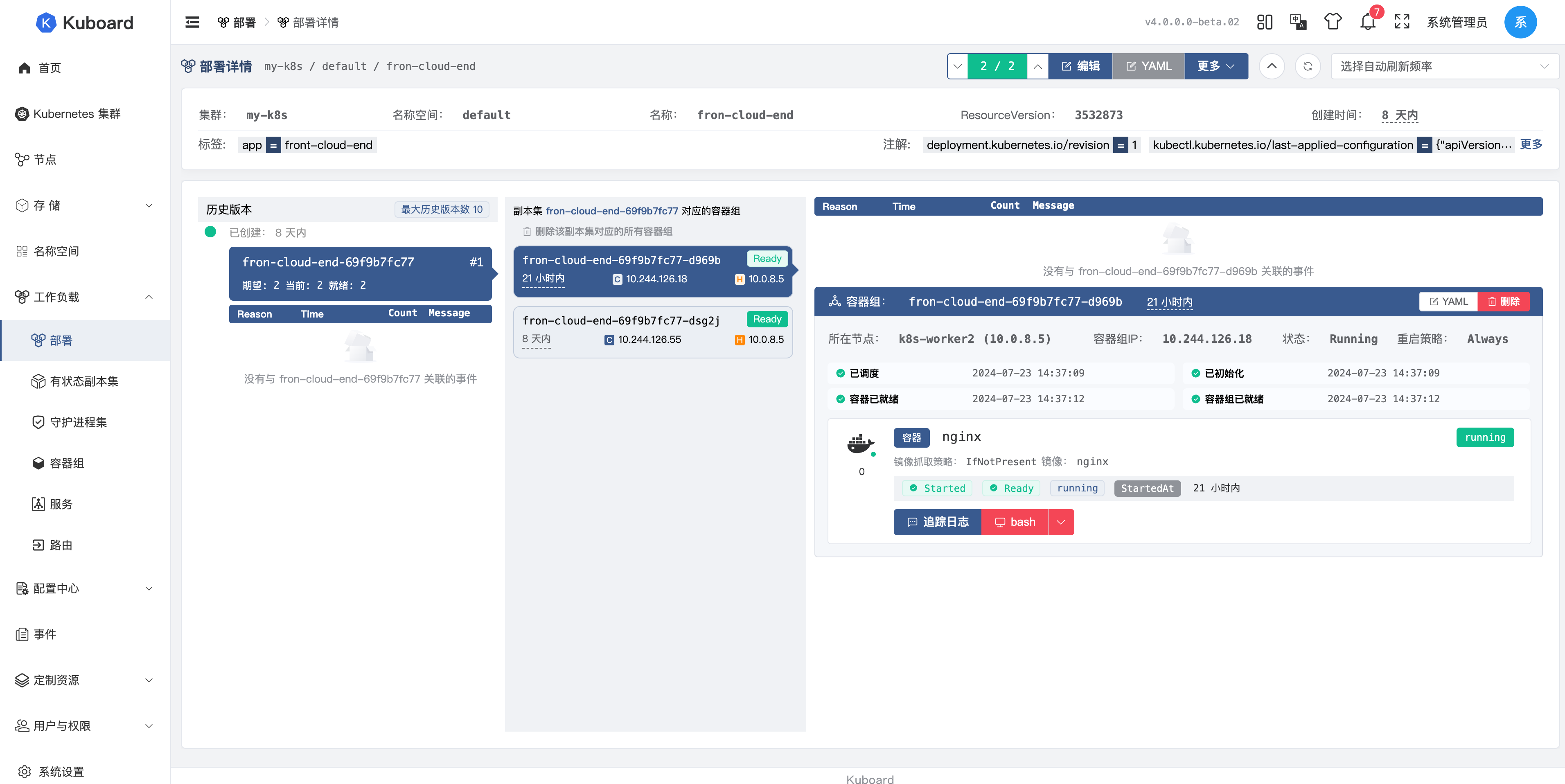
Task: Click nginx docker container icon
Action: point(860,444)
